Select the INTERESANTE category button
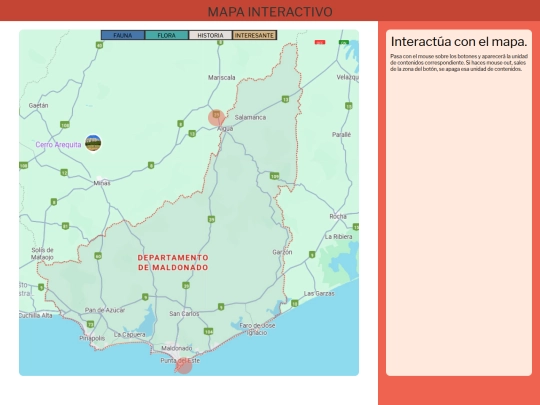 click(x=255, y=35)
